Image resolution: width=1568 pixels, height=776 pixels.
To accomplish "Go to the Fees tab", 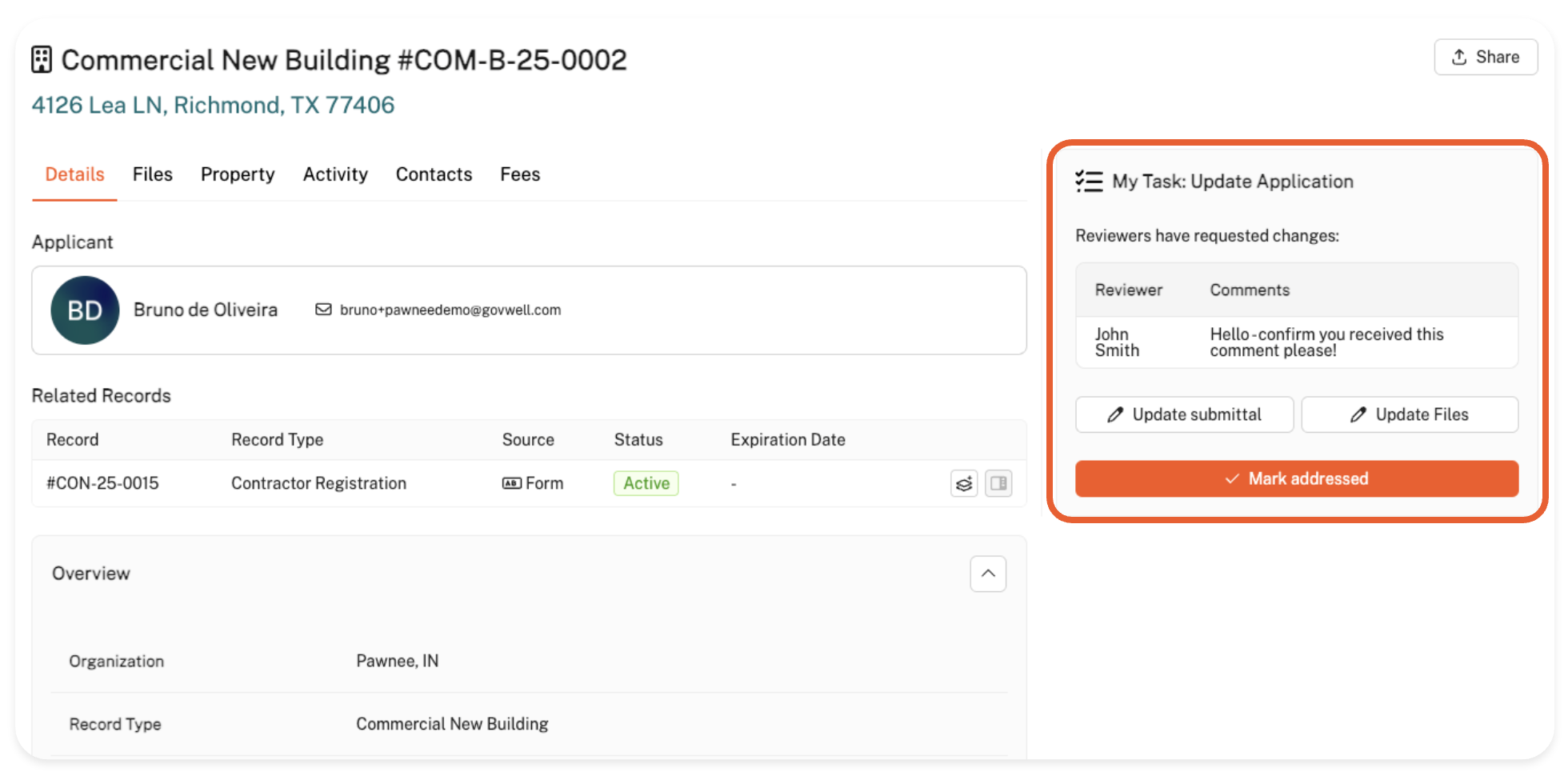I will [x=520, y=174].
